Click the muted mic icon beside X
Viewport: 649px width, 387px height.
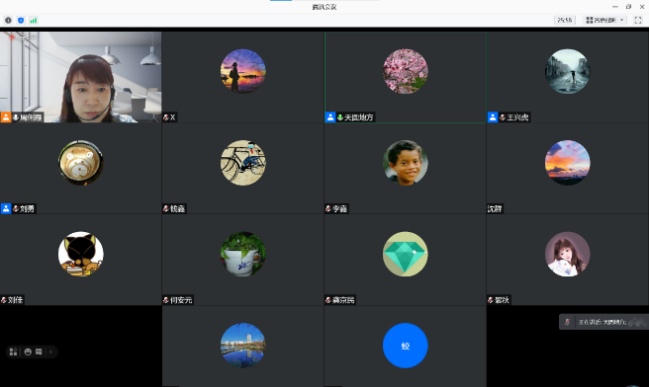166,117
